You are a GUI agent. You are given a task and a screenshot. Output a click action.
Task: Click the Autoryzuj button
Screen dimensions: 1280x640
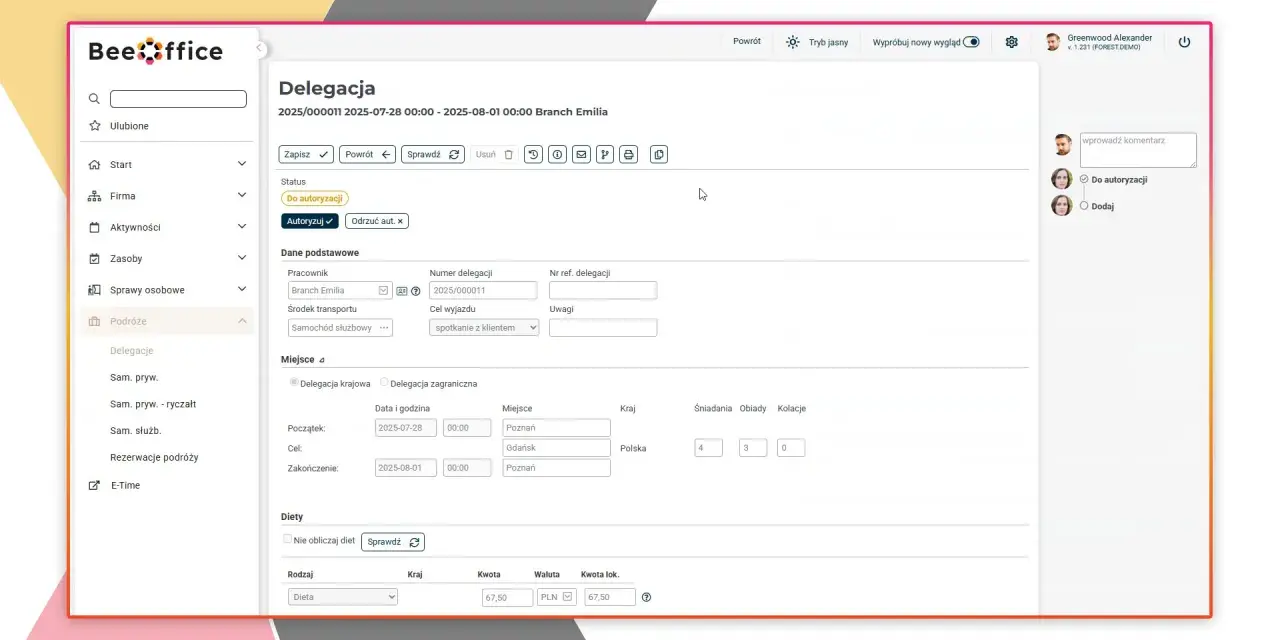(x=310, y=221)
